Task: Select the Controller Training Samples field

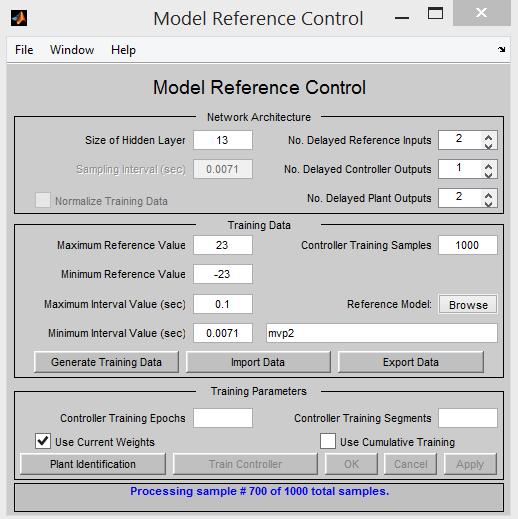Action: [468, 245]
